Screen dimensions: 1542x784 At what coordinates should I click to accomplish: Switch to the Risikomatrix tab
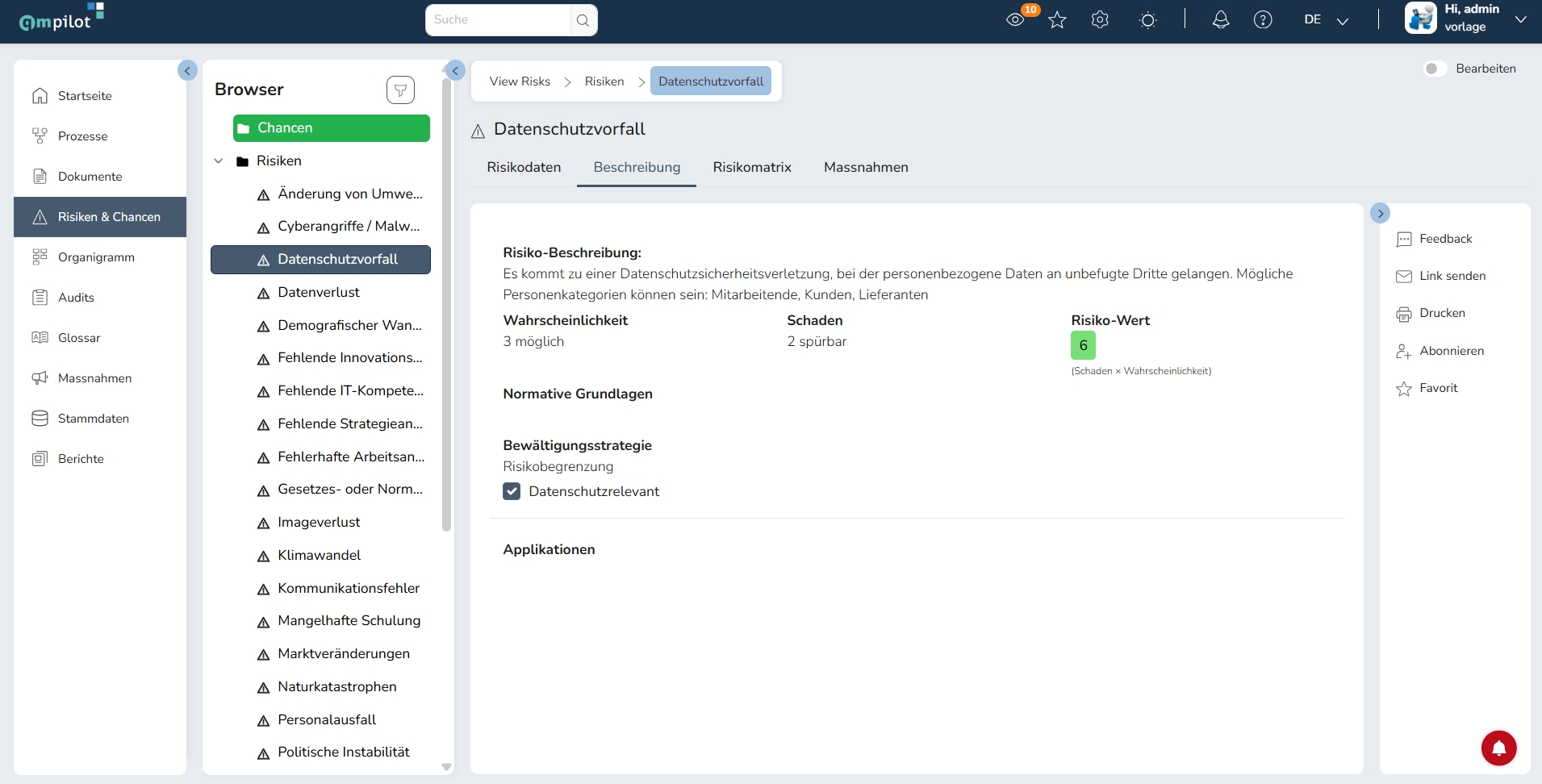point(752,167)
